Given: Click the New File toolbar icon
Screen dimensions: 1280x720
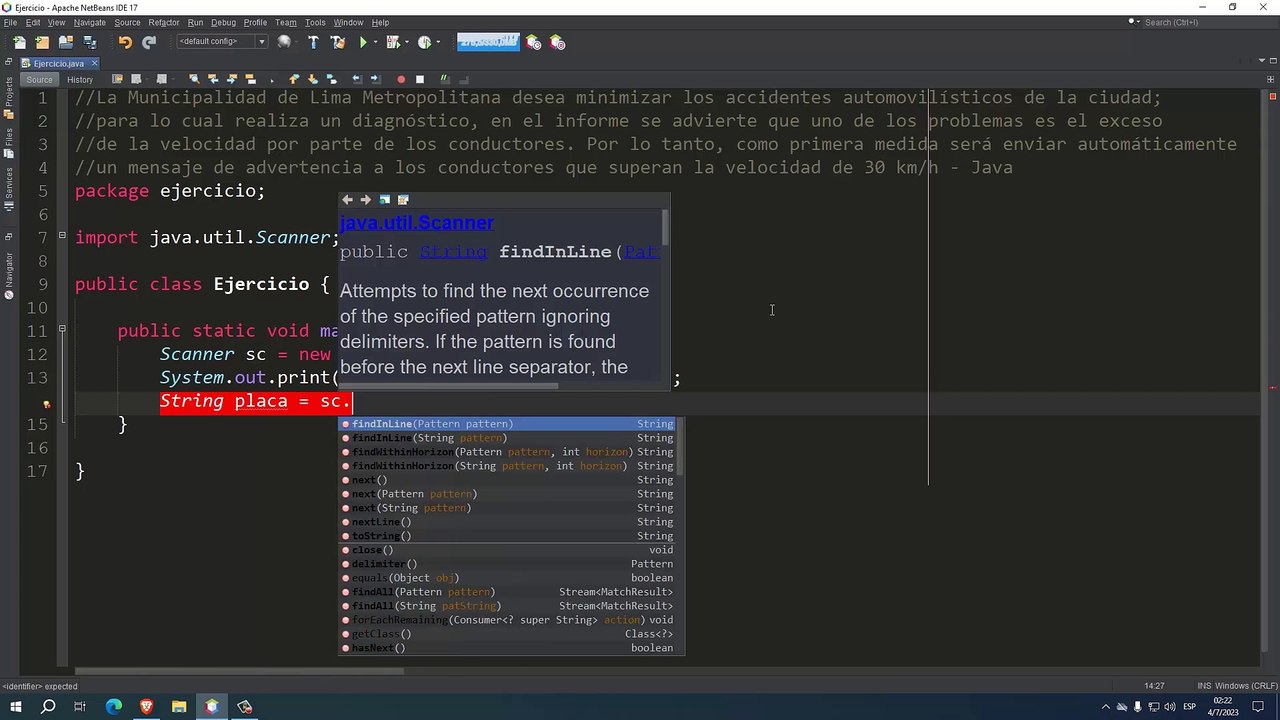Looking at the screenshot, I should point(19,42).
